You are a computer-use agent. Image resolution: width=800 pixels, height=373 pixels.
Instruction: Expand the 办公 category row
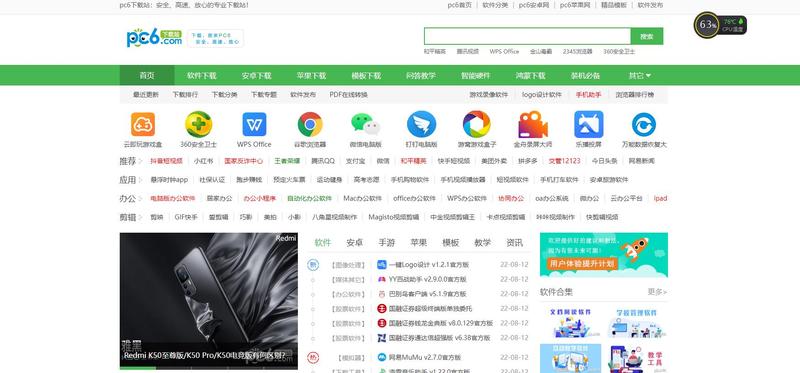click(130, 198)
